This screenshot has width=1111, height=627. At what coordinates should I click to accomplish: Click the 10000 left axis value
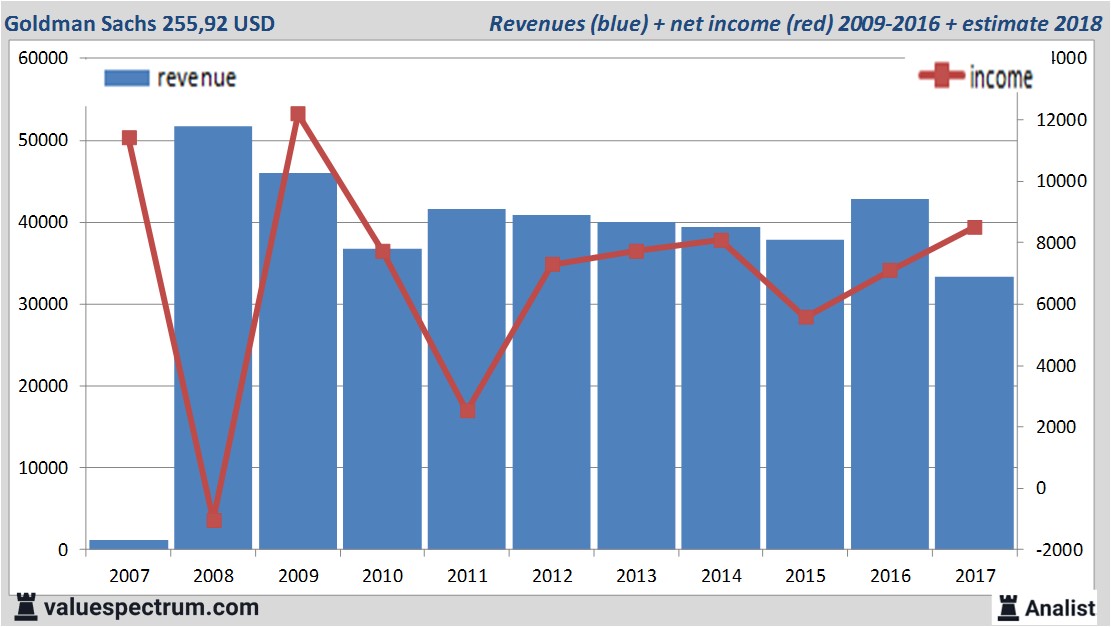click(x=43, y=468)
